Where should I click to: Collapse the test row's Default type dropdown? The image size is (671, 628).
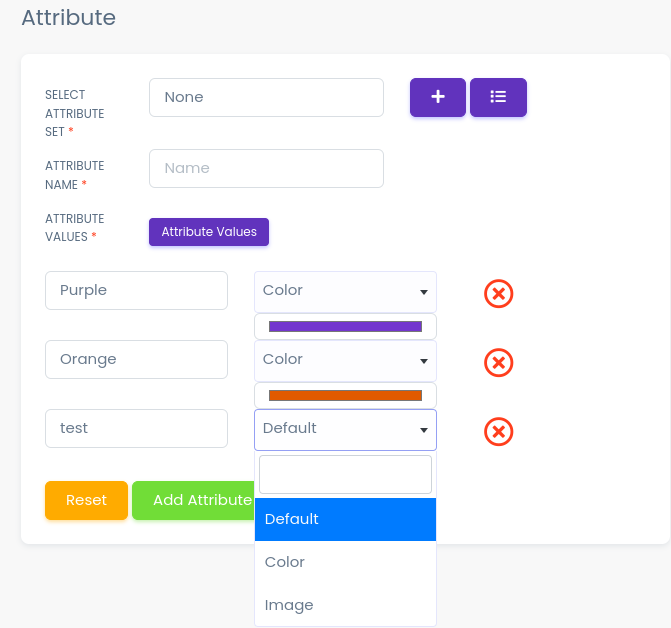[x=345, y=429]
